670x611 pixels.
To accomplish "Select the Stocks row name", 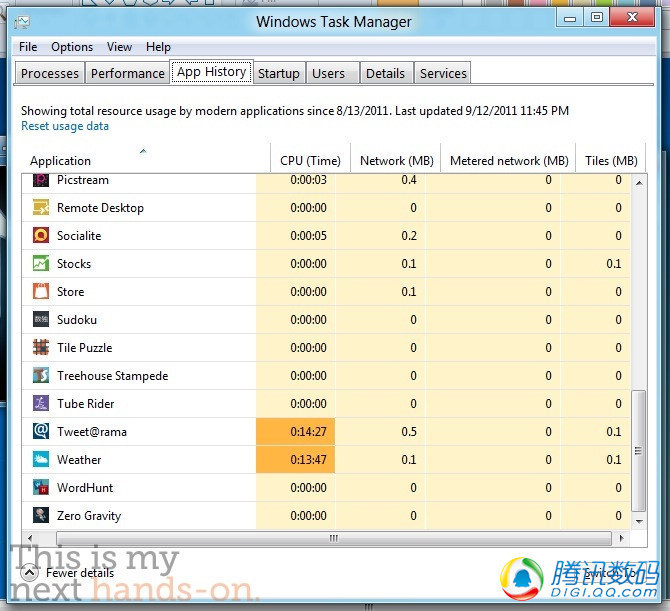I will (x=74, y=264).
